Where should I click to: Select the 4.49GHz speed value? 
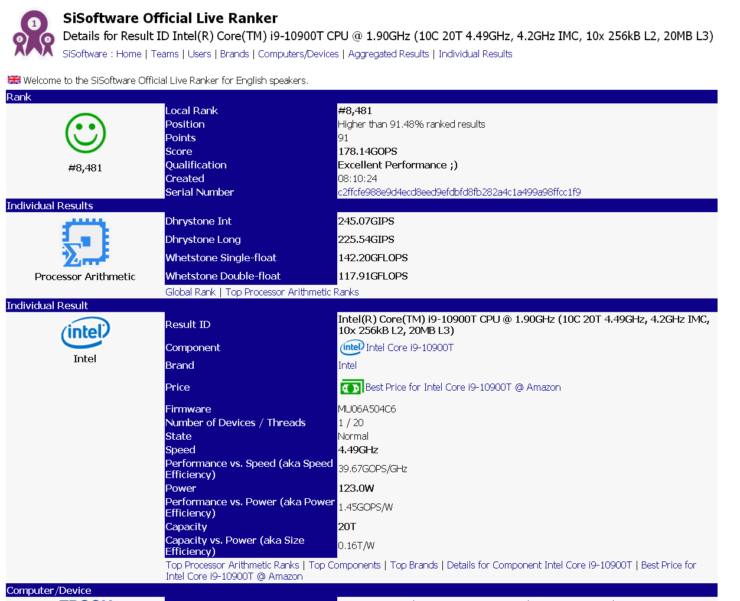358,449
